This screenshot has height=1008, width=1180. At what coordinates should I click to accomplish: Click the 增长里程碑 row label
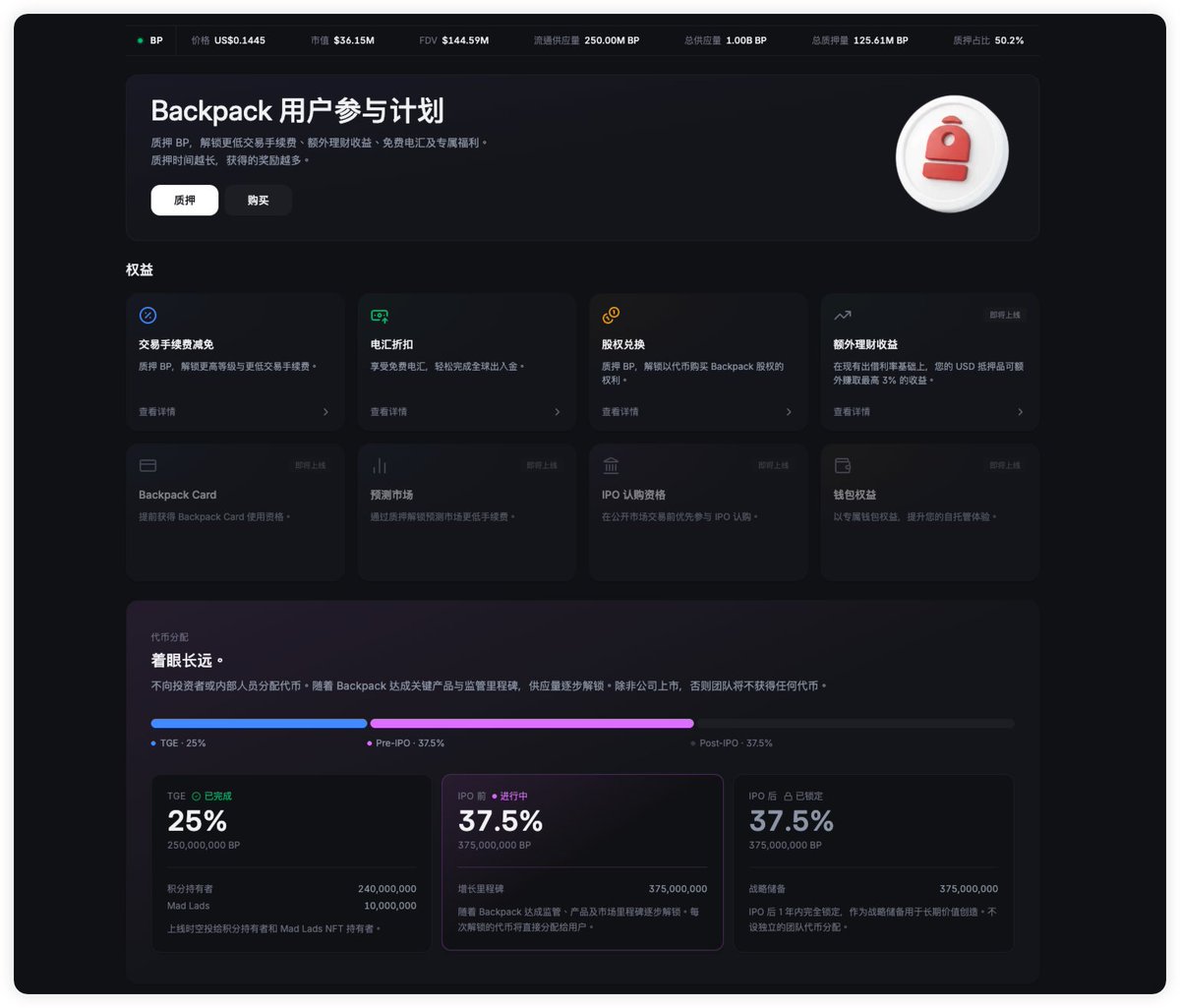coord(481,889)
